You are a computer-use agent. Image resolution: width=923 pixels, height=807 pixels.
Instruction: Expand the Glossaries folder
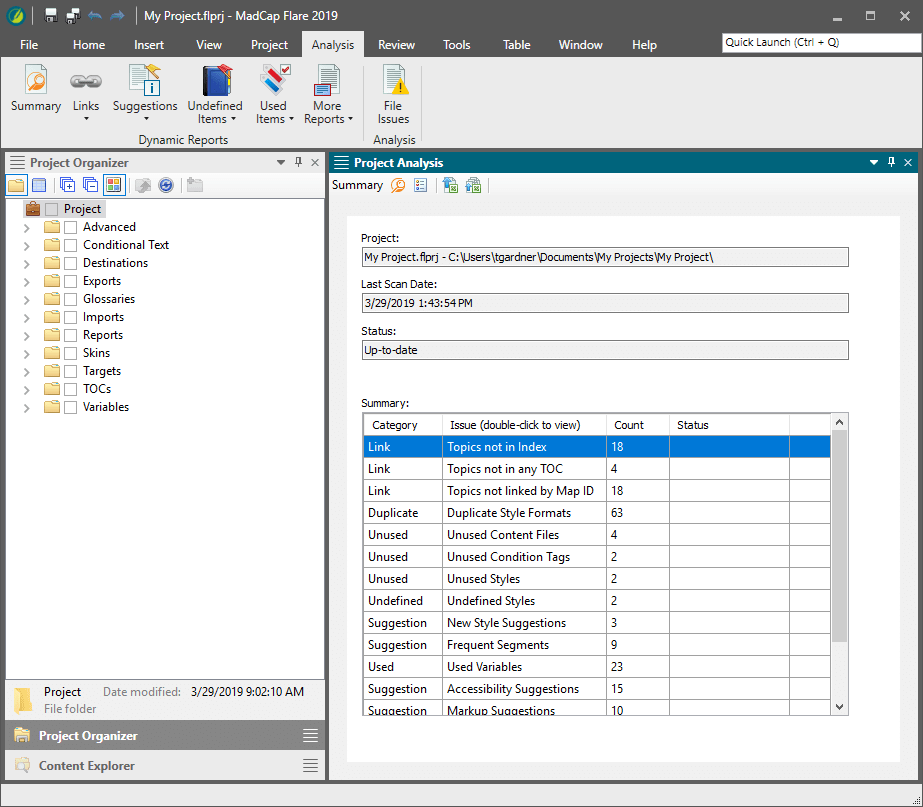(26, 300)
